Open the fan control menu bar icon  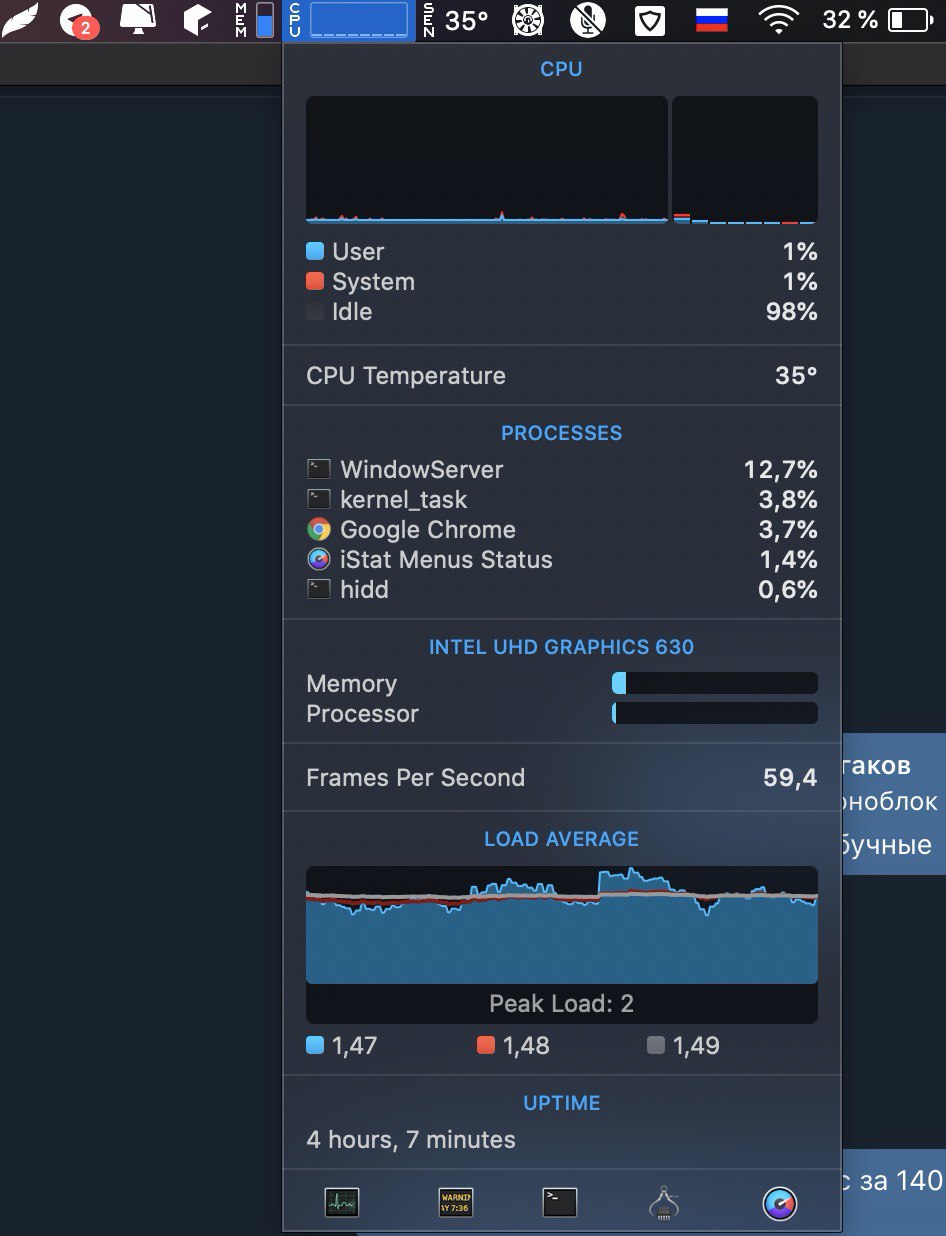(x=528, y=20)
